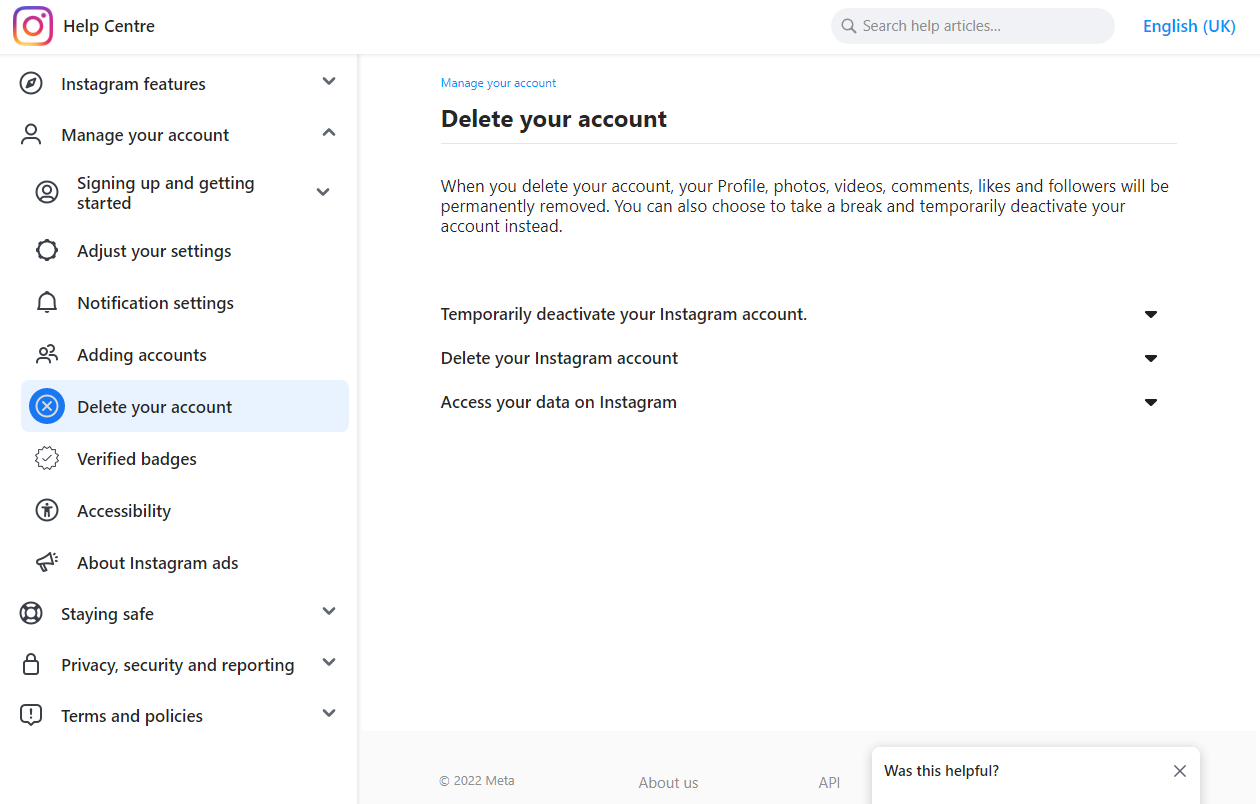Collapse Manage your account chevron

click(x=329, y=133)
